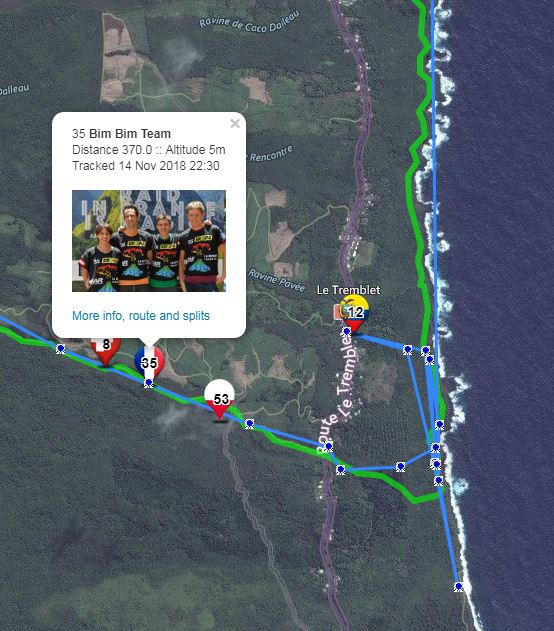Click the bottommost coastal checkpoint marker

click(x=458, y=587)
